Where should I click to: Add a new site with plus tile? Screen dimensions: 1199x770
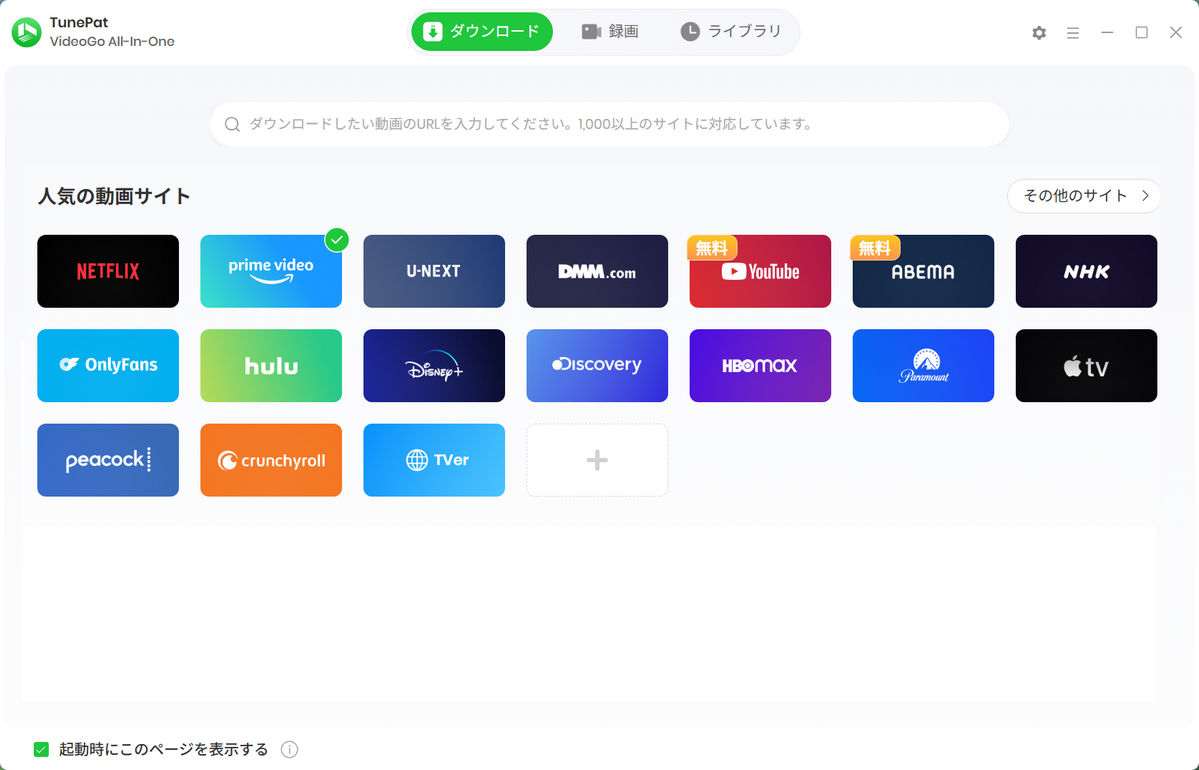[x=597, y=460]
